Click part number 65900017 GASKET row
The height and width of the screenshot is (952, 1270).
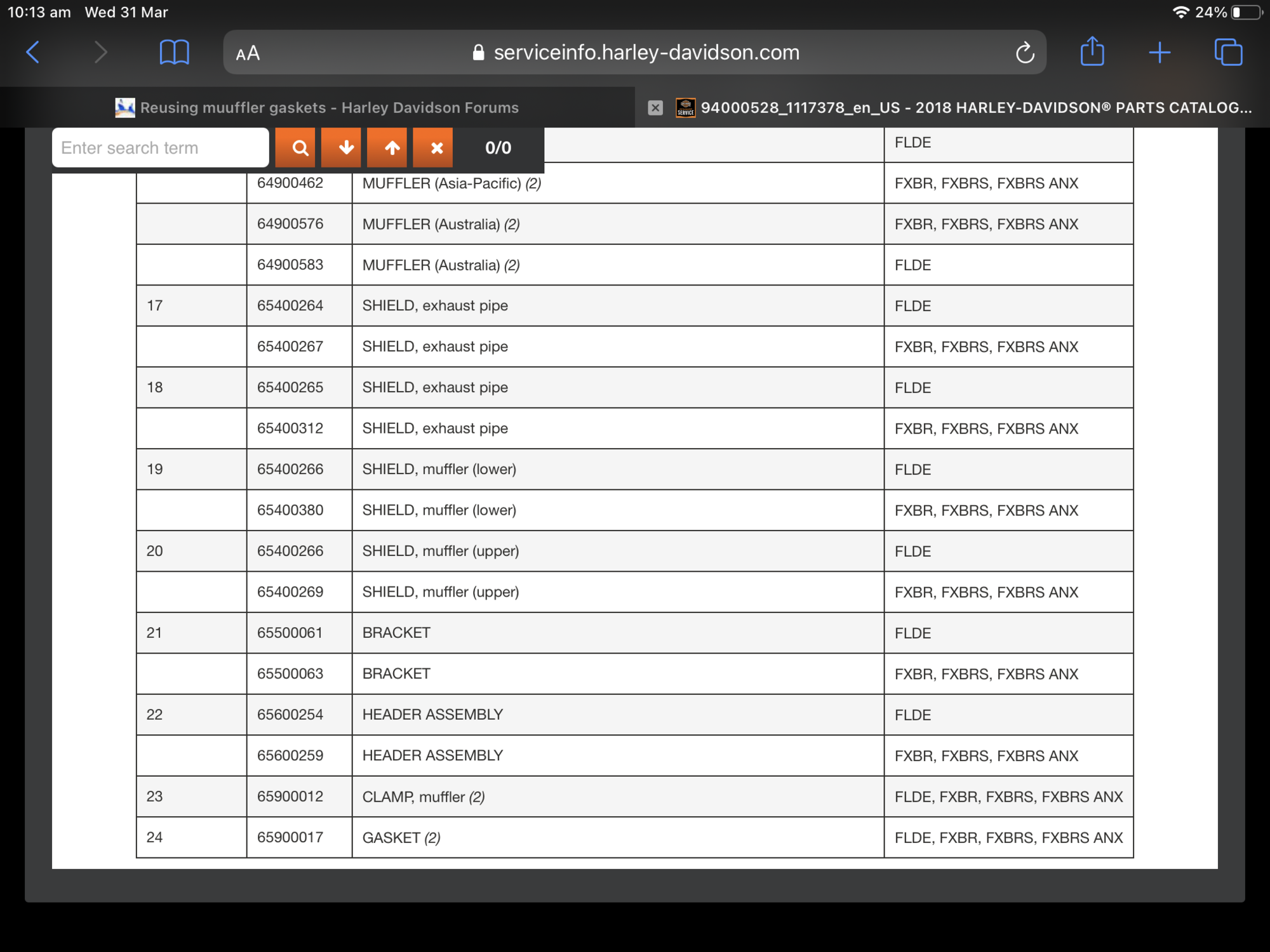[290, 837]
